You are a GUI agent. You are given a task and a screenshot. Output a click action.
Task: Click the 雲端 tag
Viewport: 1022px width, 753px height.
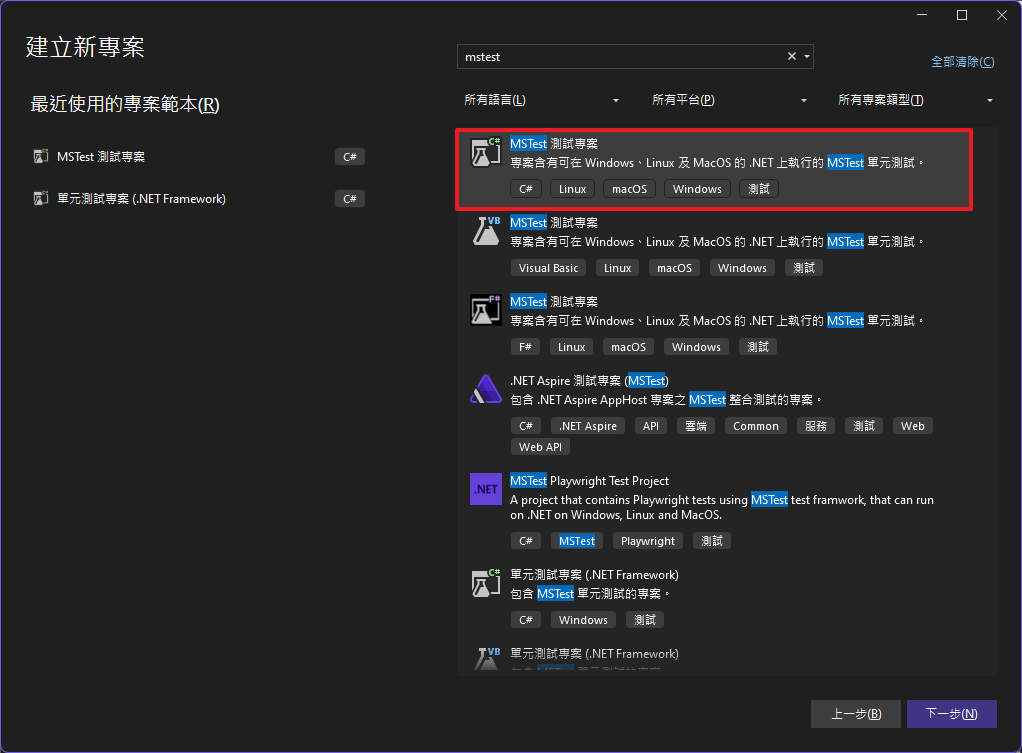(x=695, y=426)
